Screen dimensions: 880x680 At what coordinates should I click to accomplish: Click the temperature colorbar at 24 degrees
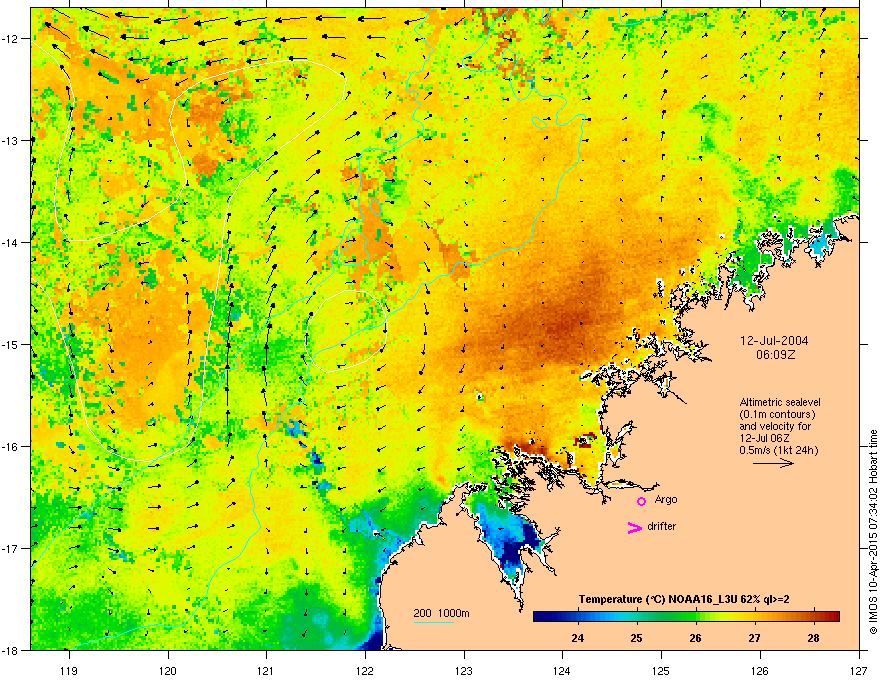tap(578, 616)
